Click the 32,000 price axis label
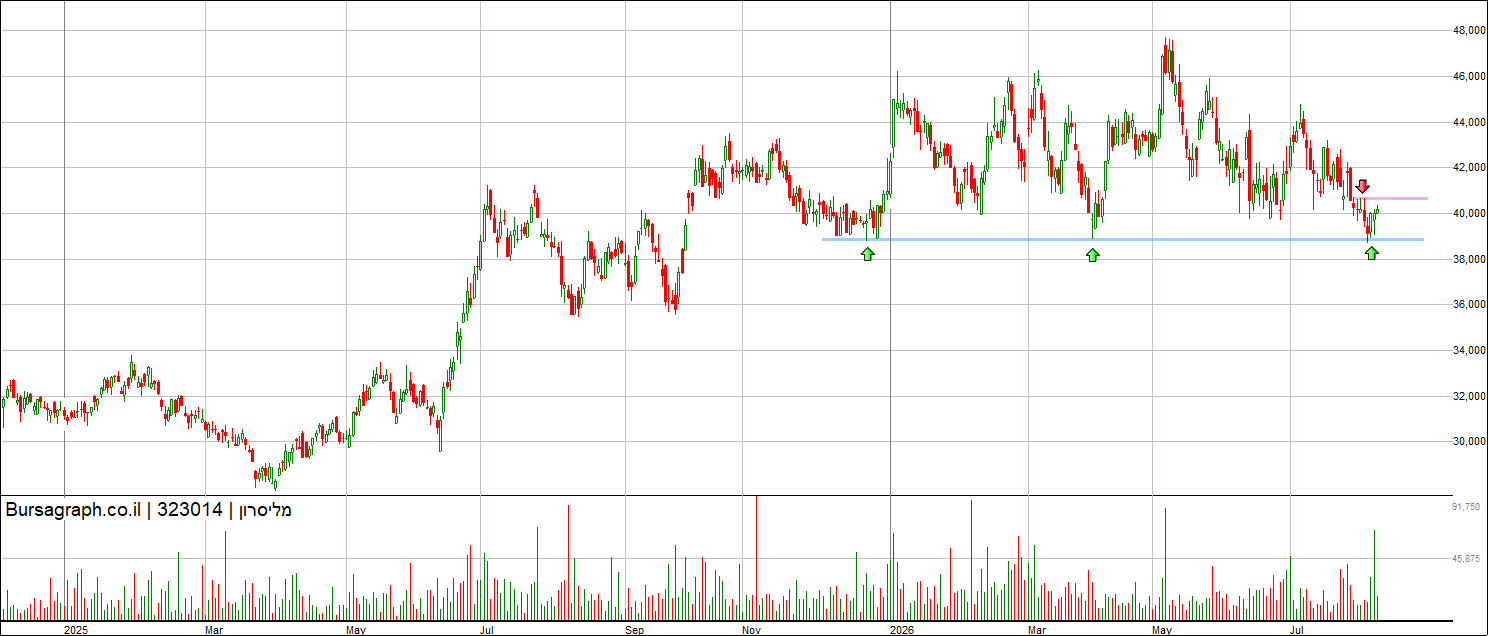Viewport: 1488px width, 636px height. tap(1468, 396)
